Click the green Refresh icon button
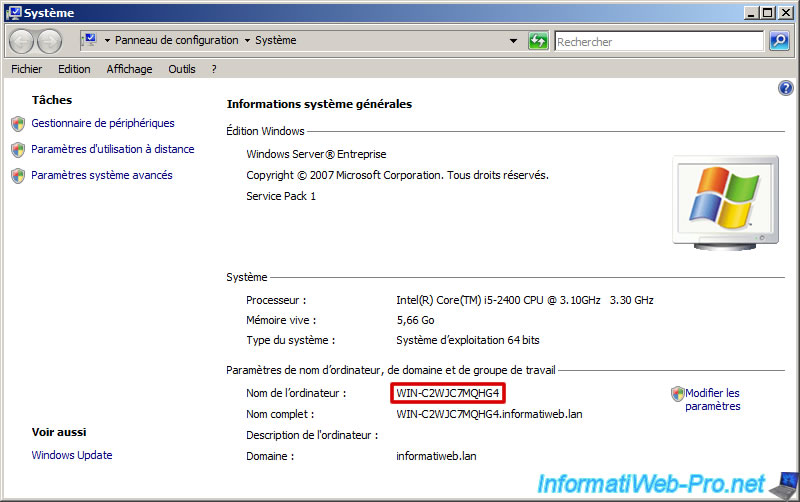 (538, 40)
